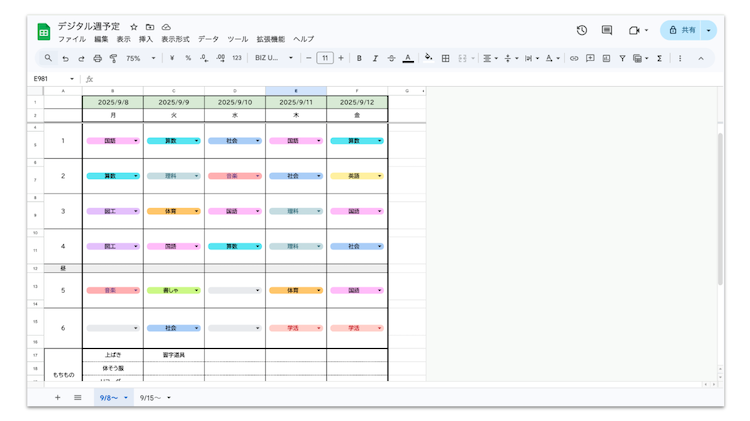Open the BIZ U... font dropdown
This screenshot has height=421, width=750.
click(273, 59)
